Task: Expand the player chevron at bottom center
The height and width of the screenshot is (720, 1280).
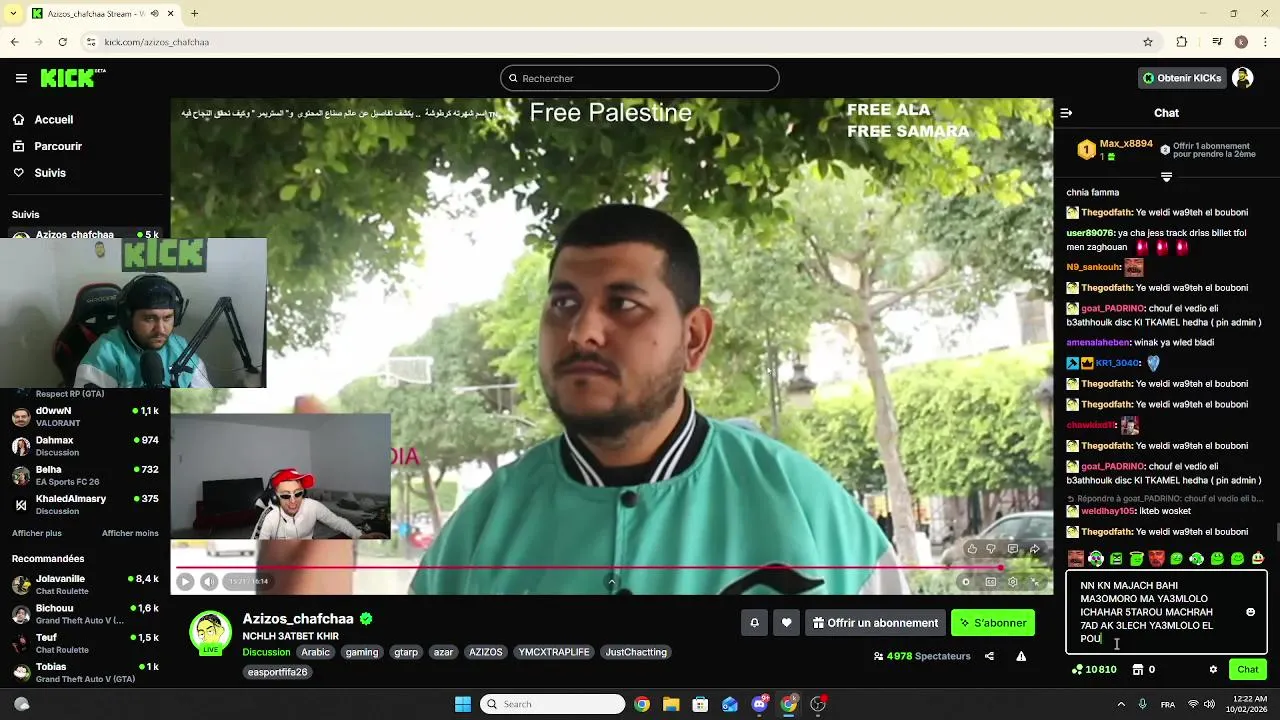Action: [612, 582]
